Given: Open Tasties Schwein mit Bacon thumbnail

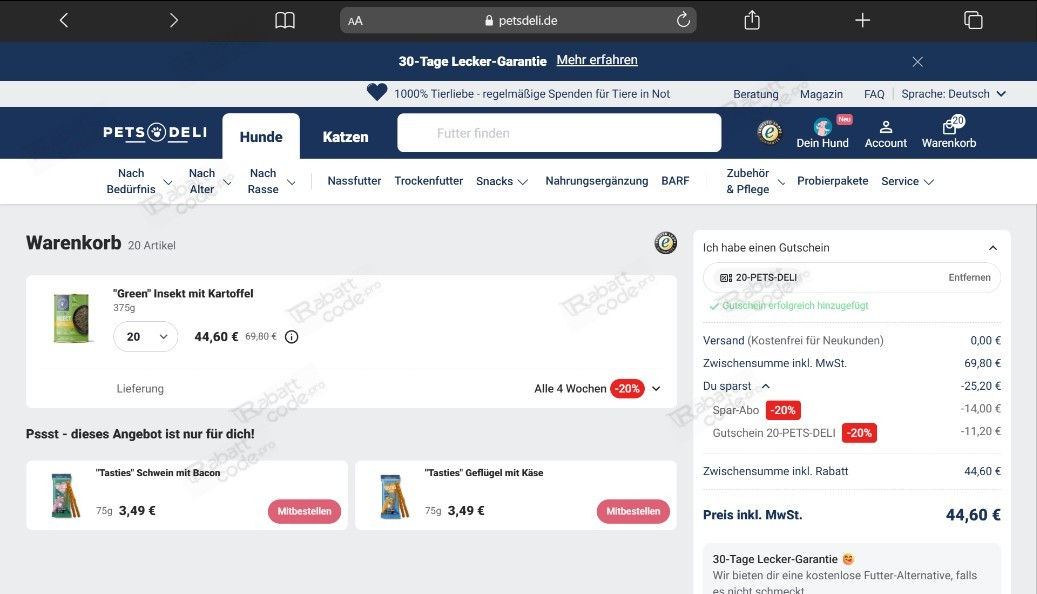Looking at the screenshot, I should pyautogui.click(x=65, y=496).
